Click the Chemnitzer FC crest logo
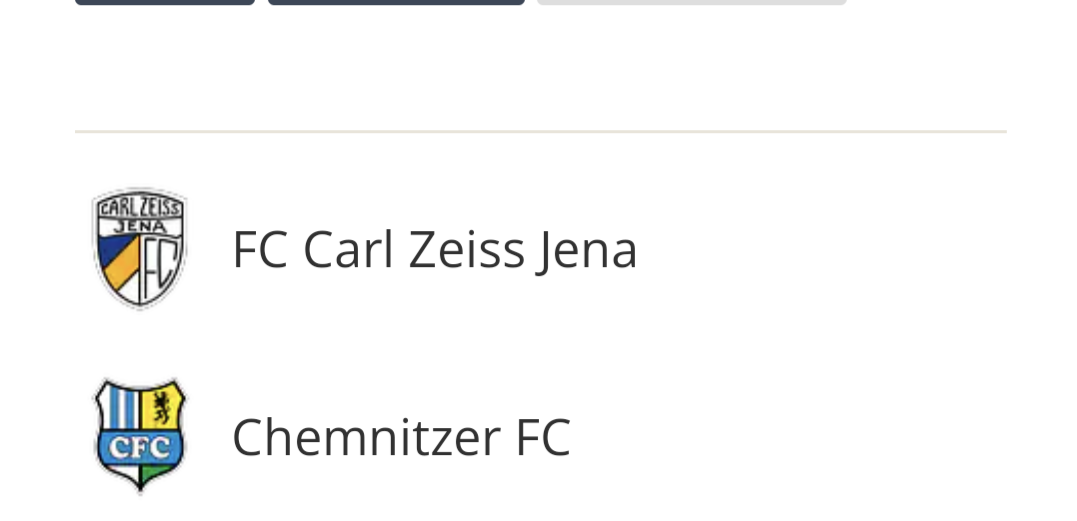The image size is (1077, 521). (x=140, y=435)
